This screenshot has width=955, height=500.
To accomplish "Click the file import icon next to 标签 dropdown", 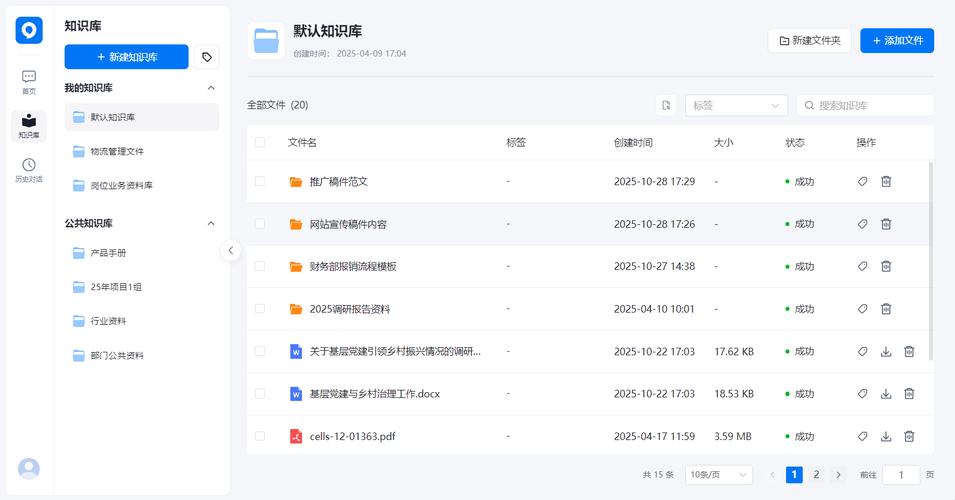I will 666,105.
